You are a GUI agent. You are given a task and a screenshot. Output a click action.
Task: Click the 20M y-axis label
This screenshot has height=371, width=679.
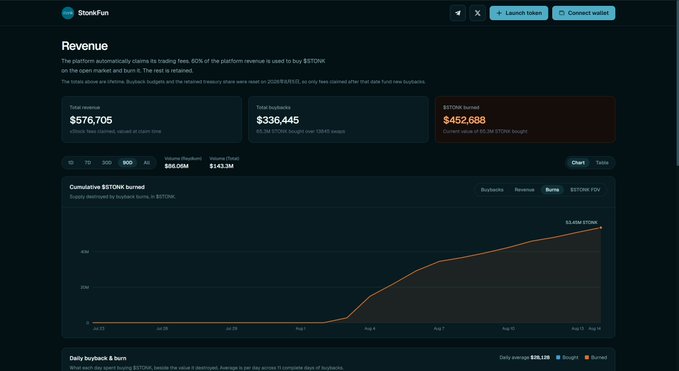84,287
